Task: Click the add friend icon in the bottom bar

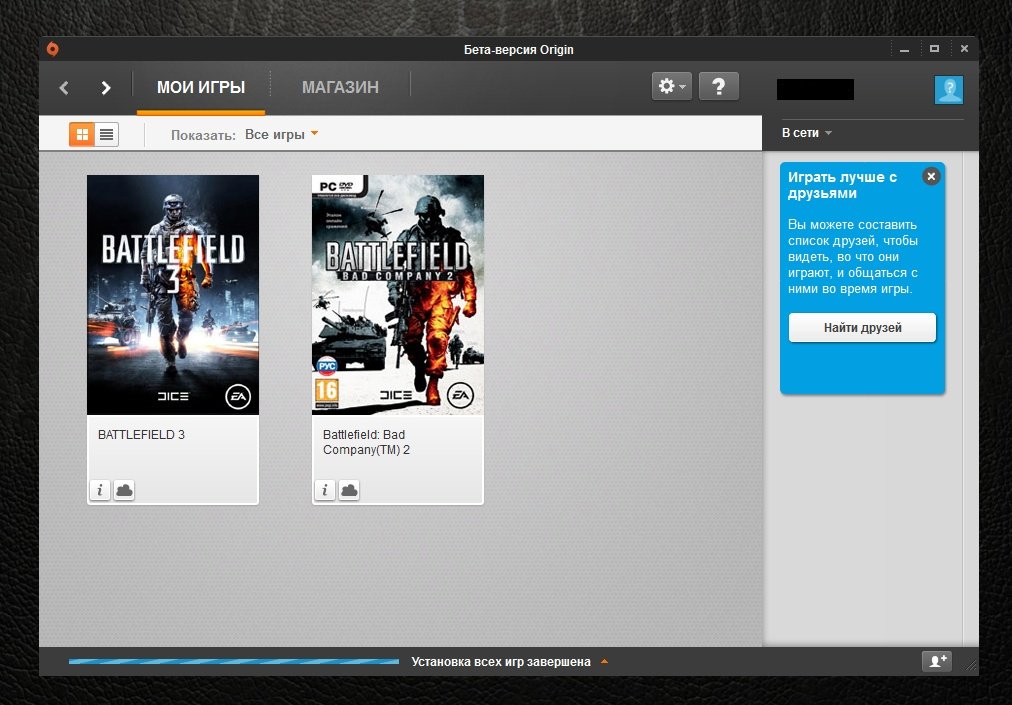Action: [x=937, y=661]
